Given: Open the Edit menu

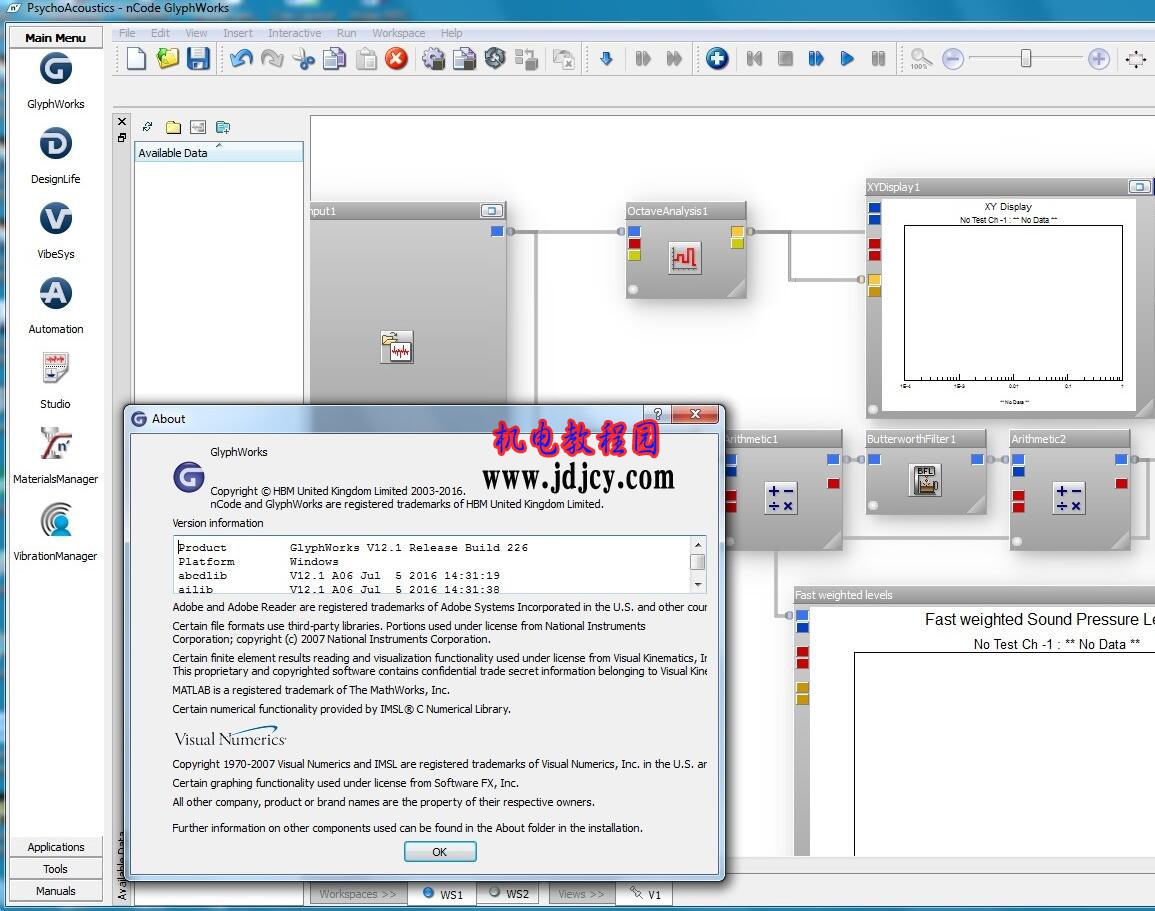Looking at the screenshot, I should (160, 33).
